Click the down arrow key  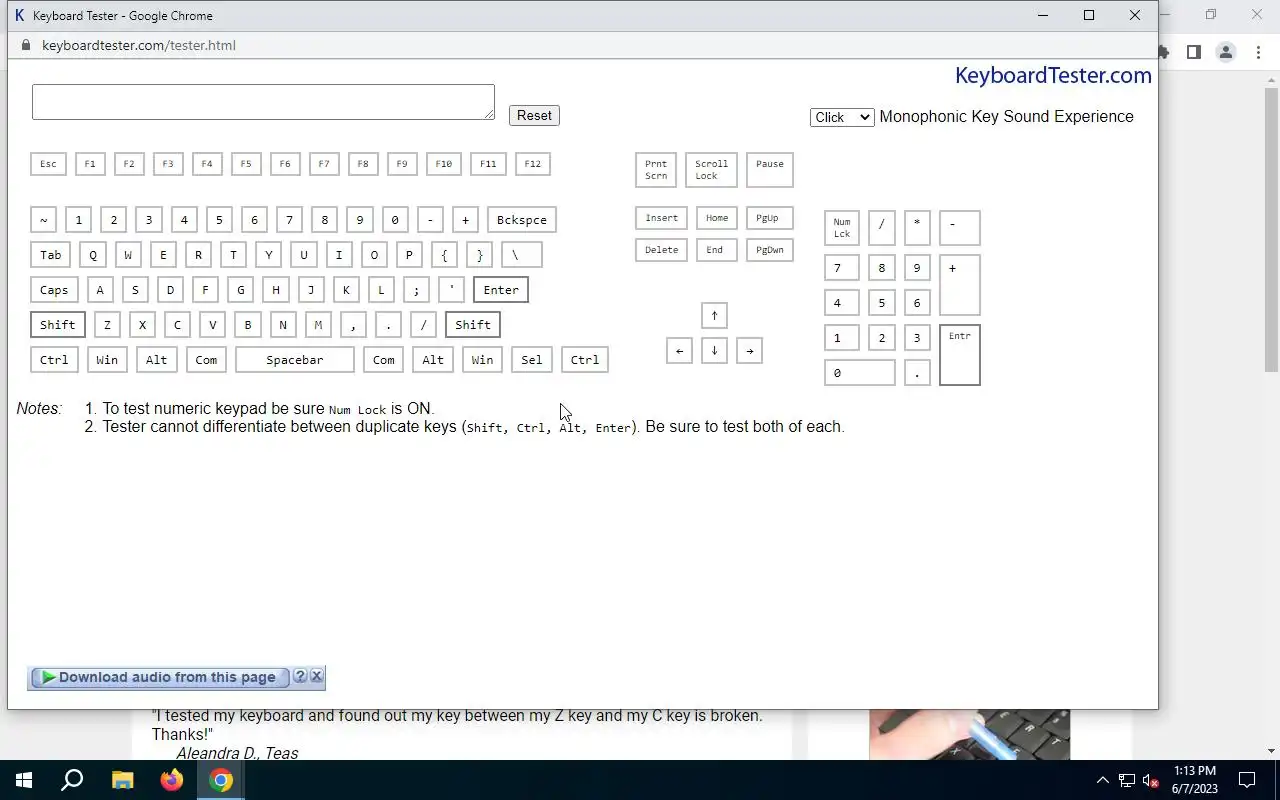tap(714, 351)
